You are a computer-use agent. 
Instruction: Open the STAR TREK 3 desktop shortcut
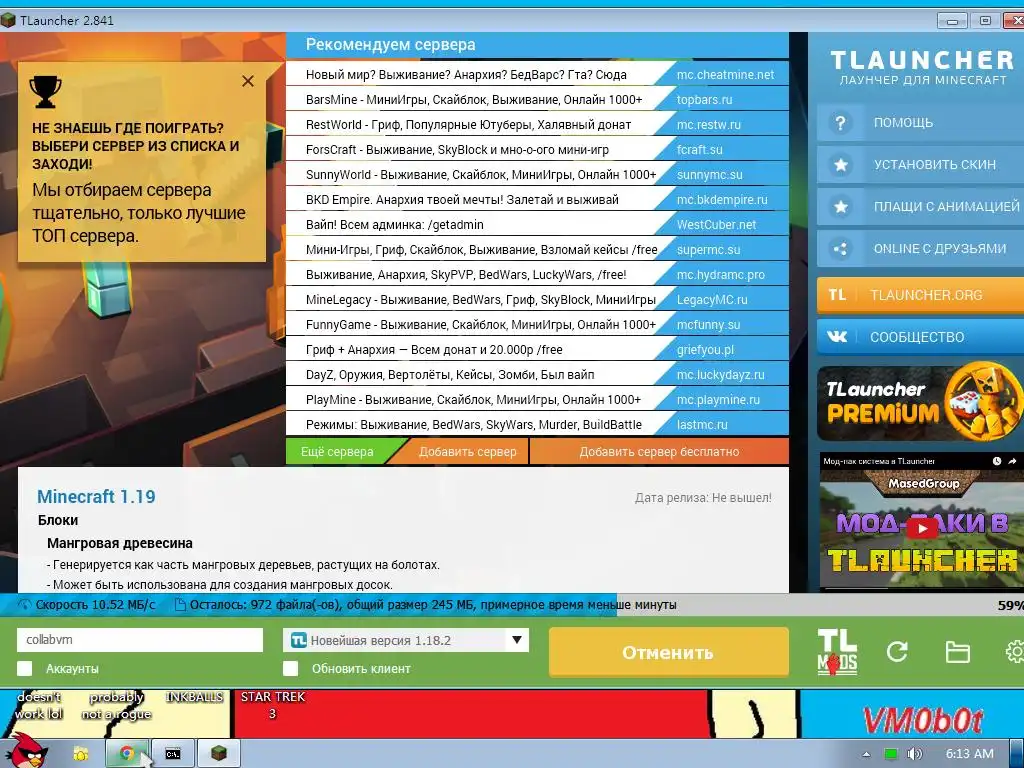pyautogui.click(x=273, y=705)
